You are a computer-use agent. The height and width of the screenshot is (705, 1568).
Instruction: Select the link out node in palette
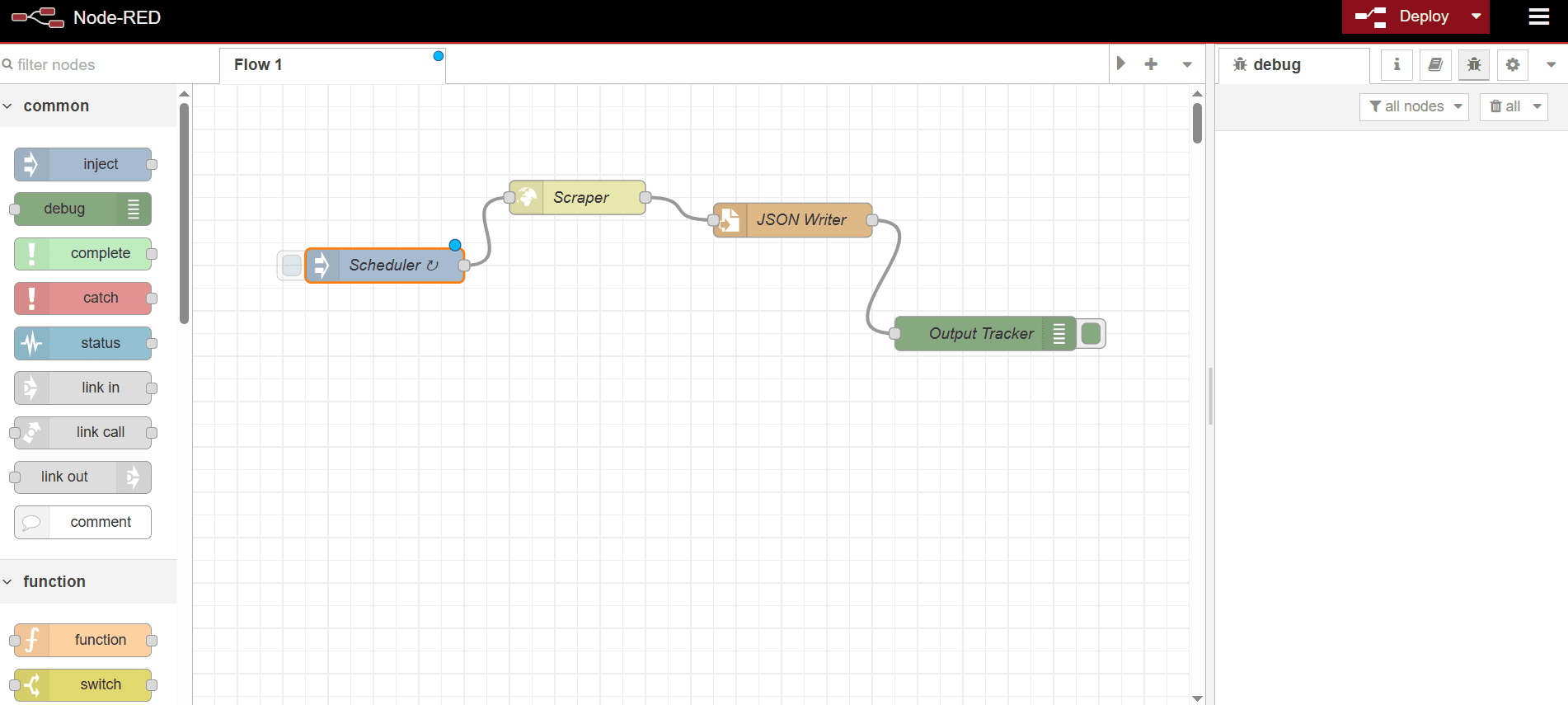point(82,477)
